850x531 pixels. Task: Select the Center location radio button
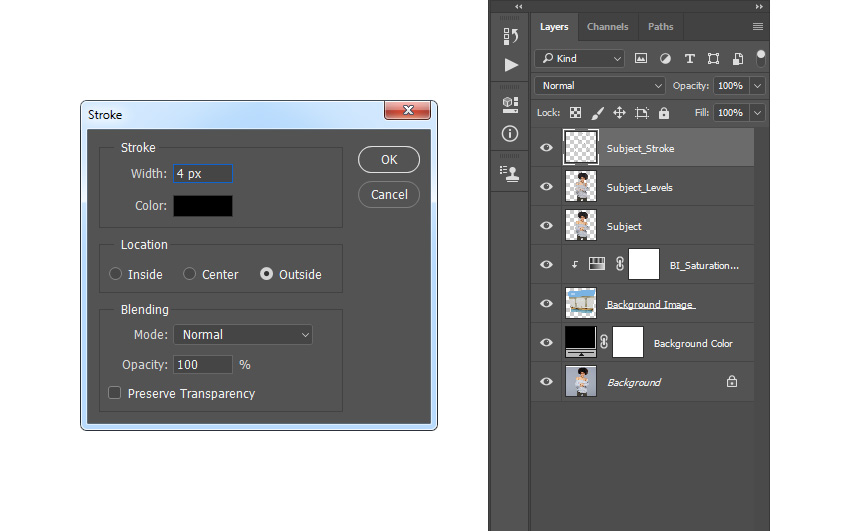[x=190, y=274]
